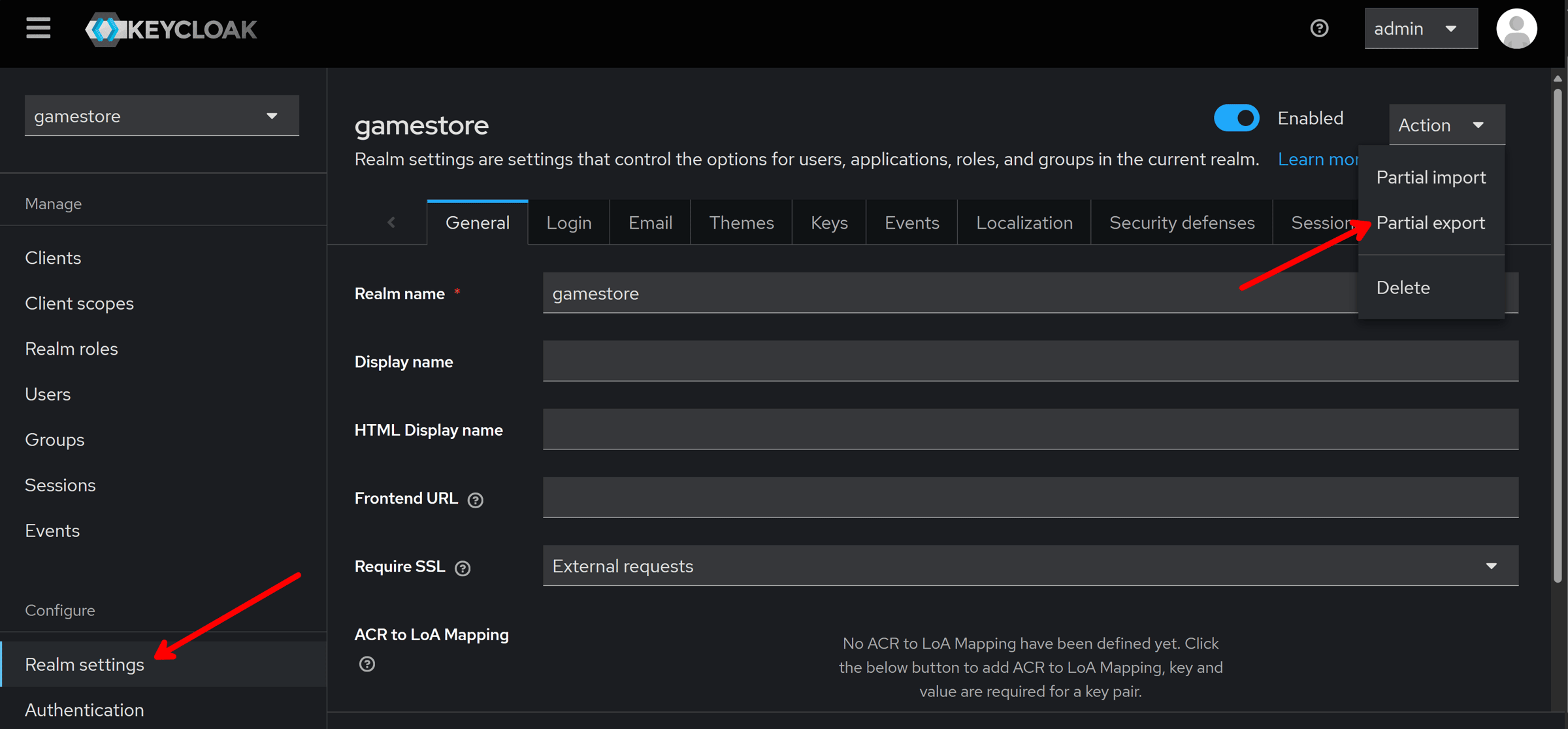The height and width of the screenshot is (729, 1568).
Task: Click the user avatar icon
Action: pos(1516,29)
